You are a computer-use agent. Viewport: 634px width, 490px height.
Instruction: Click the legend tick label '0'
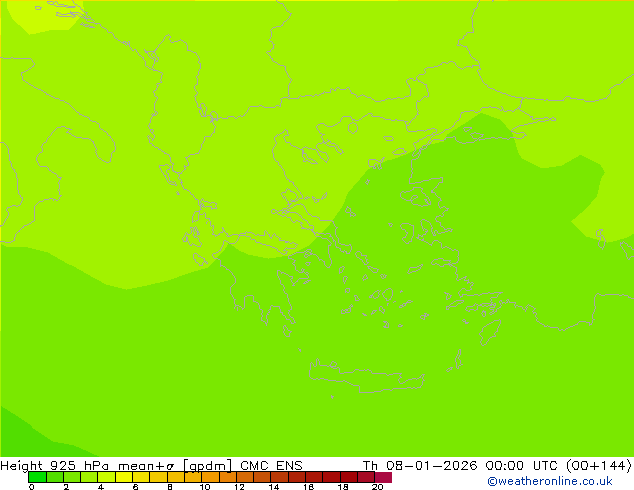tap(32, 487)
